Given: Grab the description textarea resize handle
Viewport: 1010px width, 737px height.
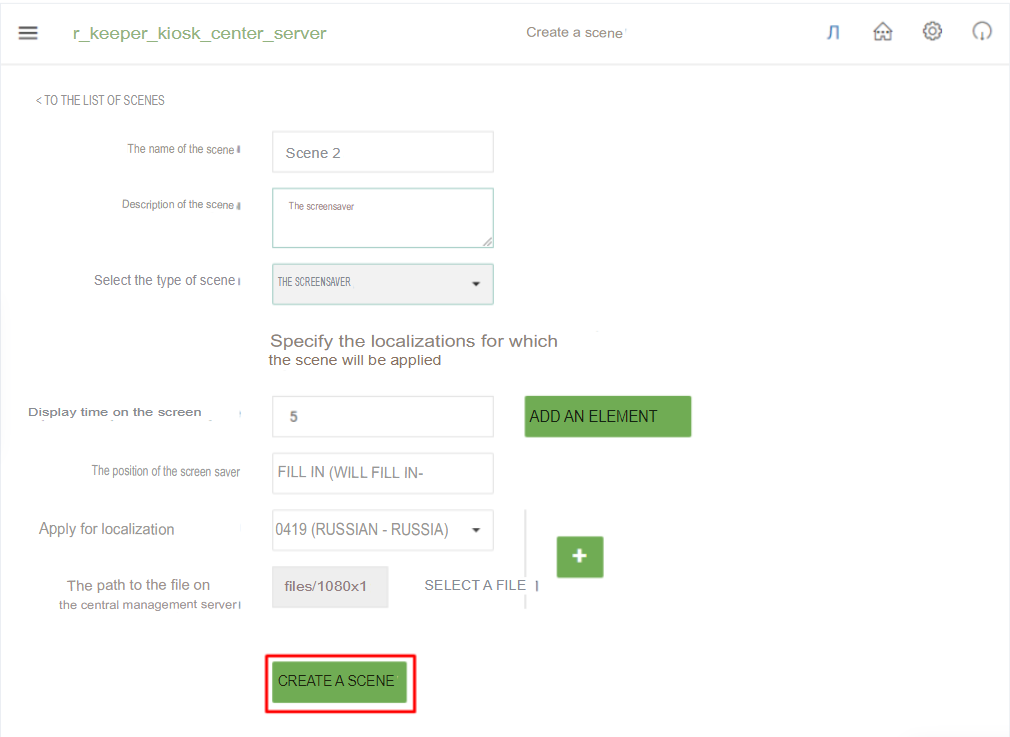Looking at the screenshot, I should point(487,241).
